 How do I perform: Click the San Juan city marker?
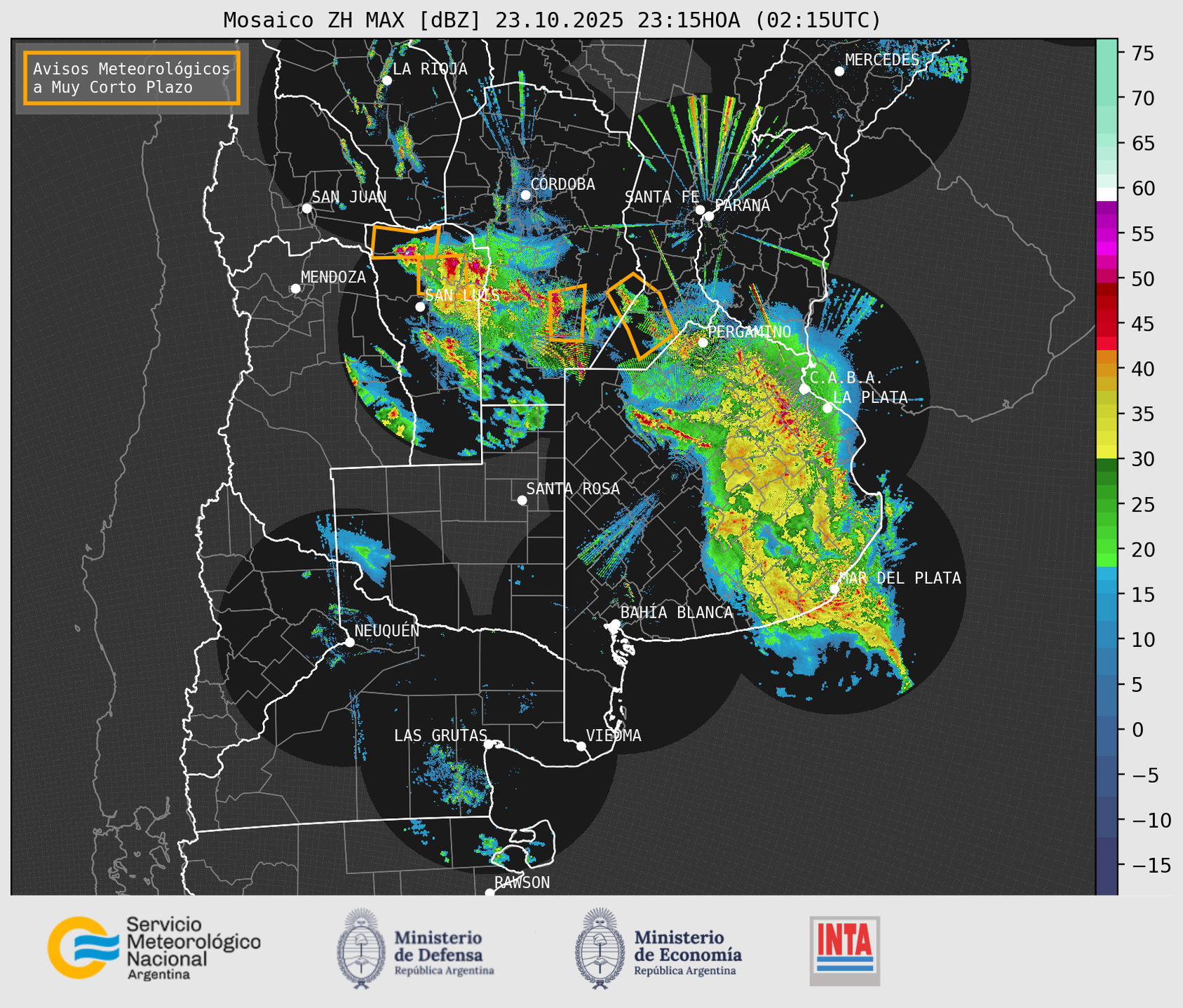(306, 208)
